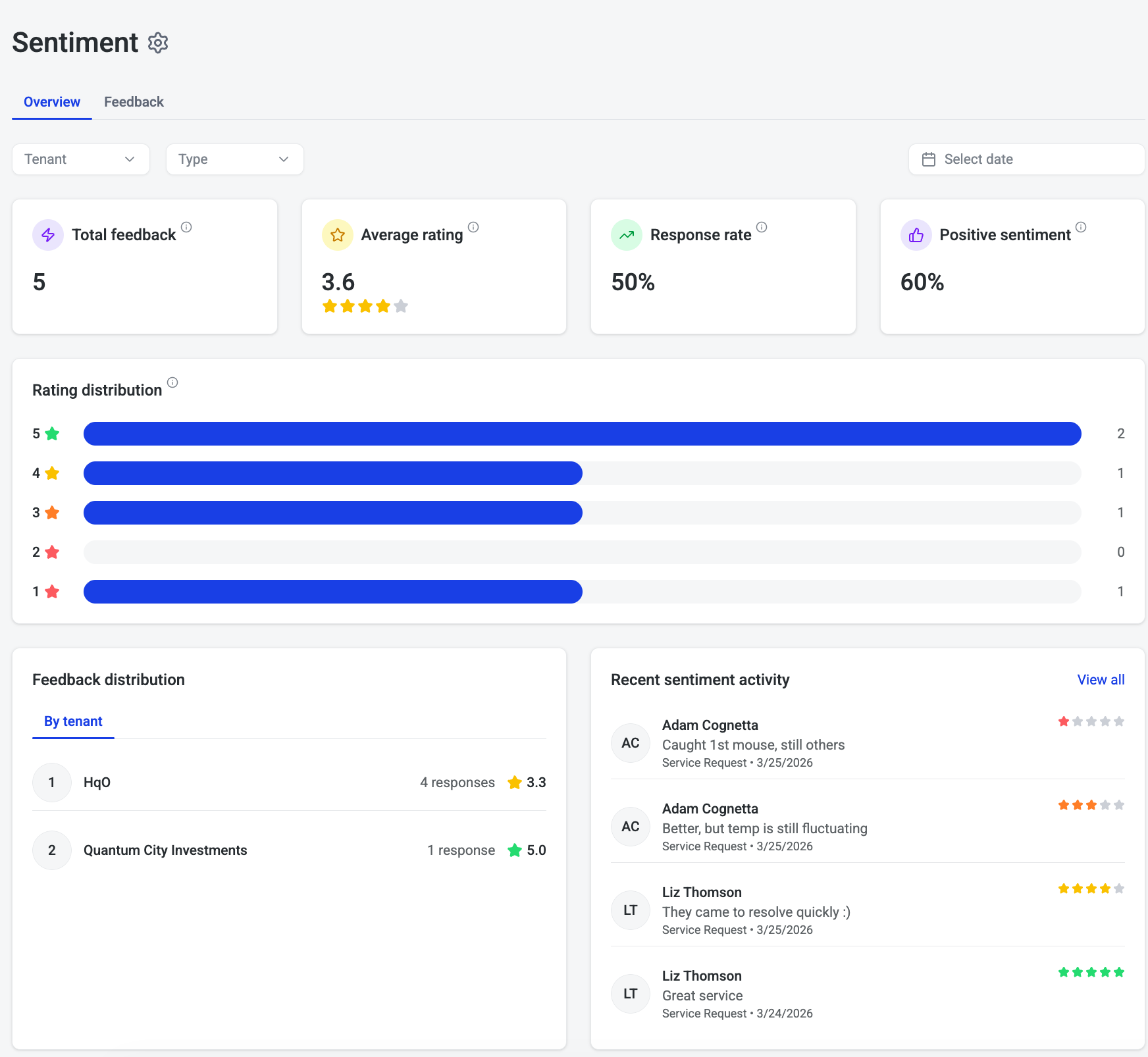Open the Type filter dropdown

pyautogui.click(x=235, y=159)
